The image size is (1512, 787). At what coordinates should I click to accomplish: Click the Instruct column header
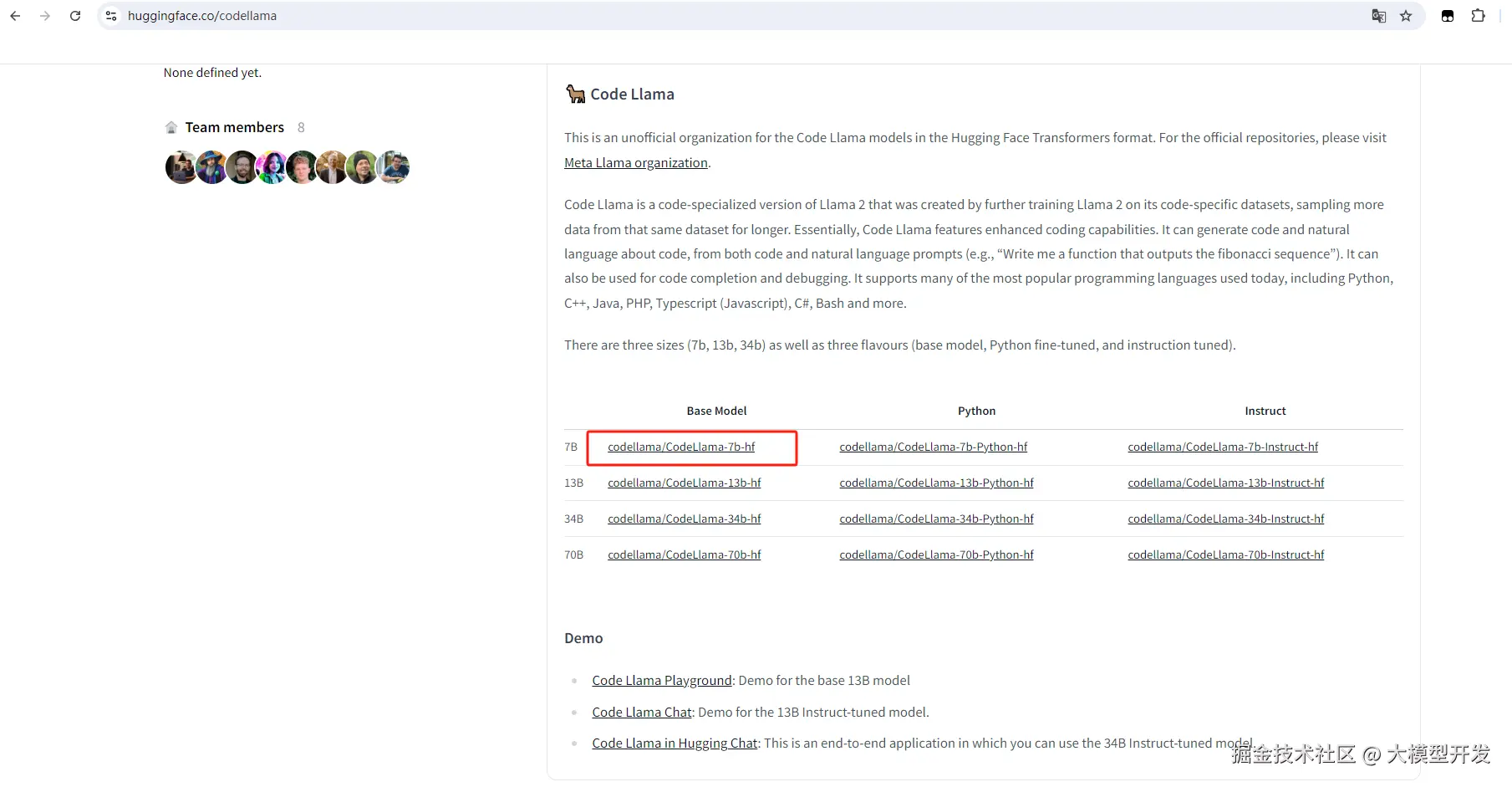[x=1265, y=411]
